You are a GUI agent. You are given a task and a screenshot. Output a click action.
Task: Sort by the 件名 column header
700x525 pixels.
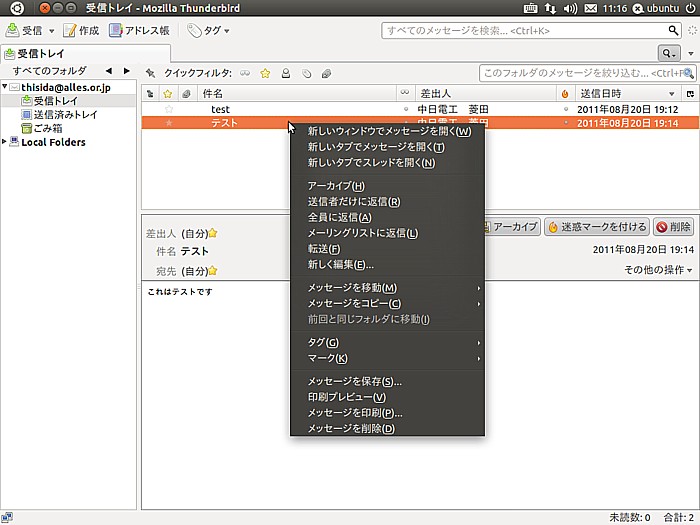click(297, 94)
